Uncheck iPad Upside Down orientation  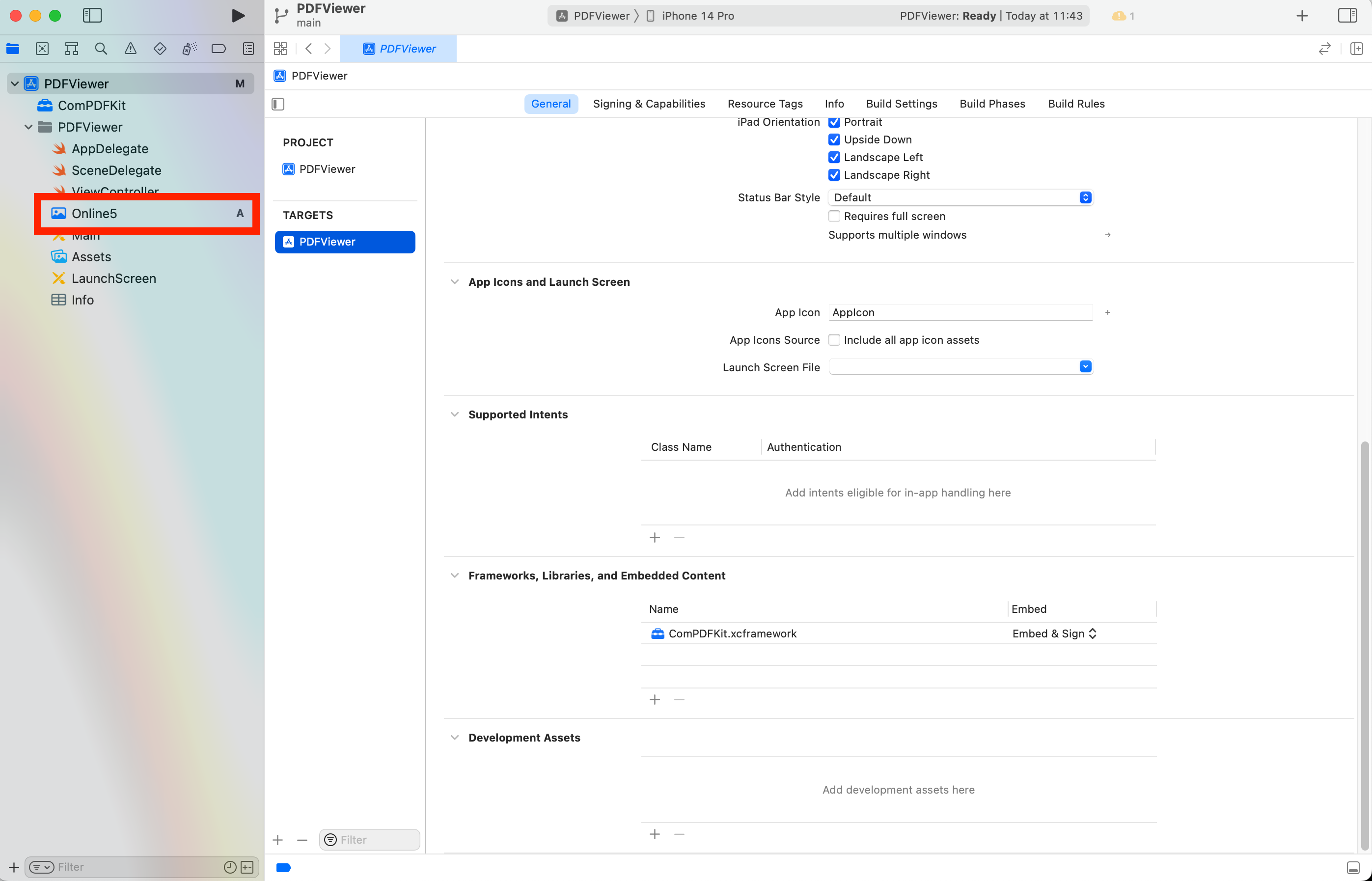pos(834,139)
